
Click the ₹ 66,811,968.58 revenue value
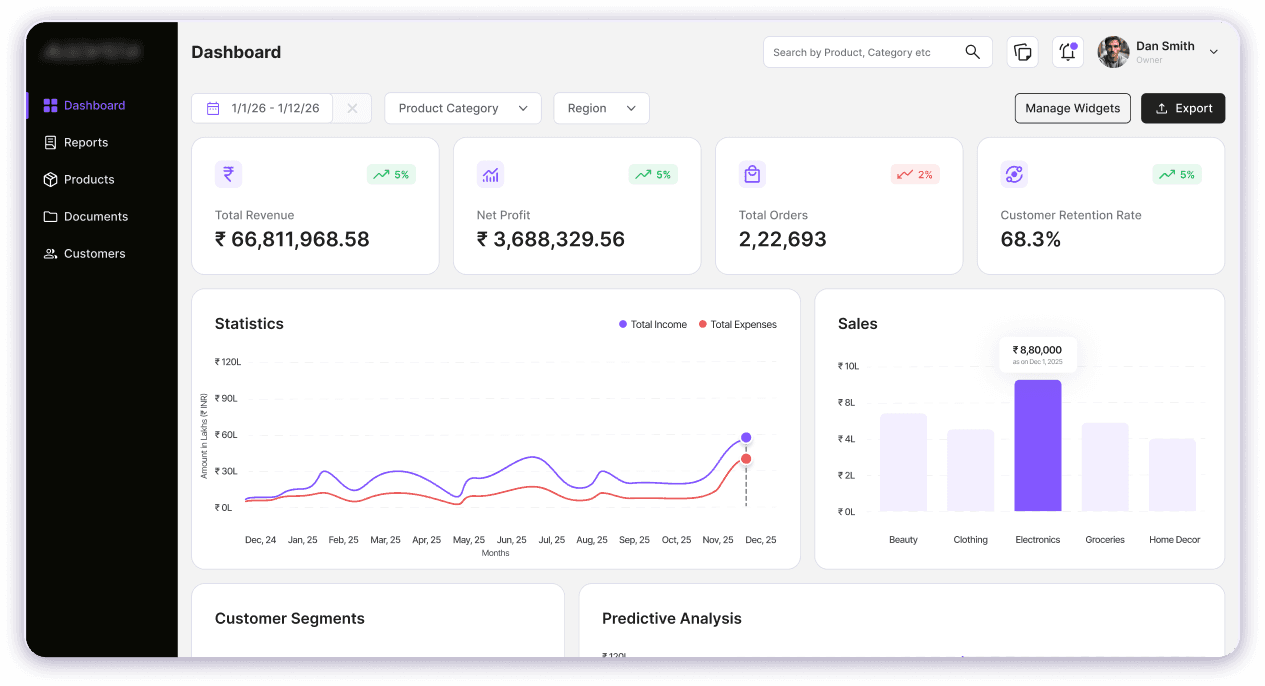(x=292, y=239)
